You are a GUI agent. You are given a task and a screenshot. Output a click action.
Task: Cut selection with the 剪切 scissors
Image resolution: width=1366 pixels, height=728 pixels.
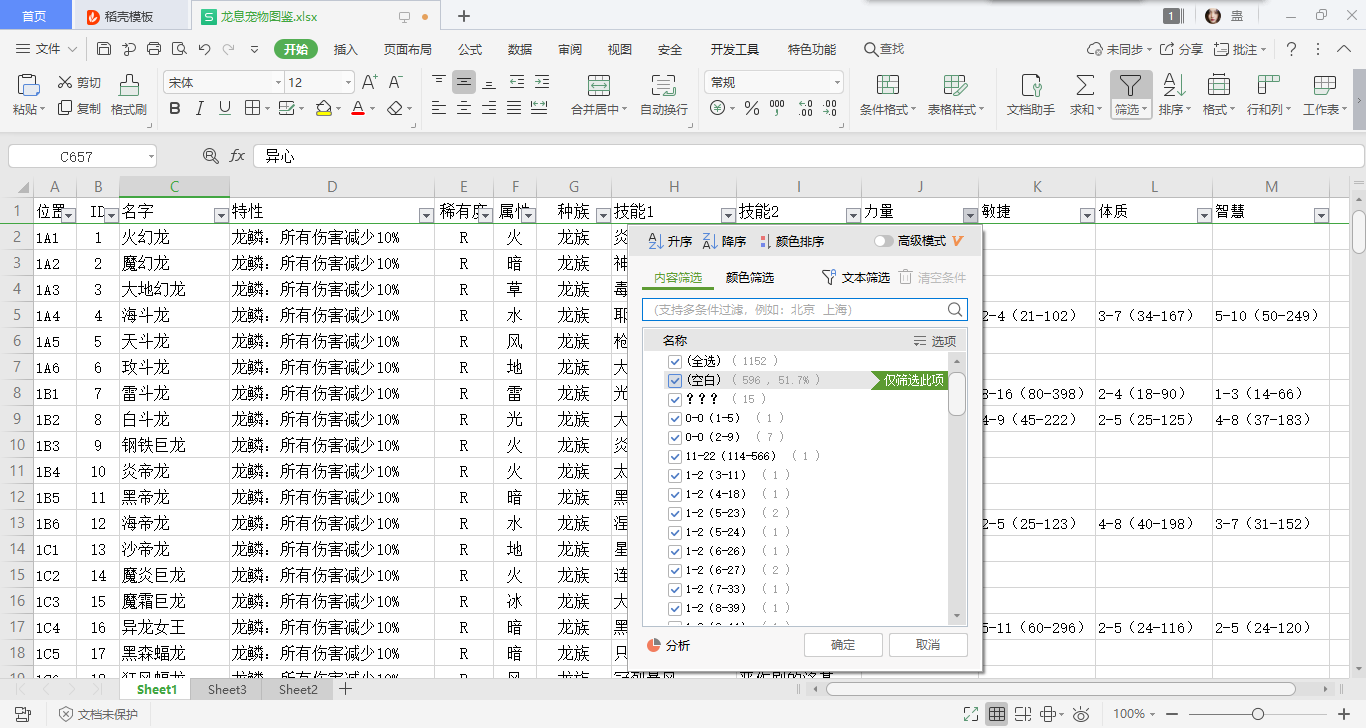79,82
